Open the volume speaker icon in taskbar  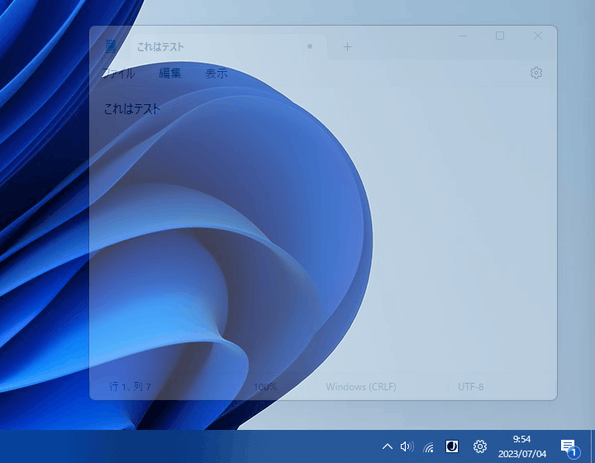407,446
